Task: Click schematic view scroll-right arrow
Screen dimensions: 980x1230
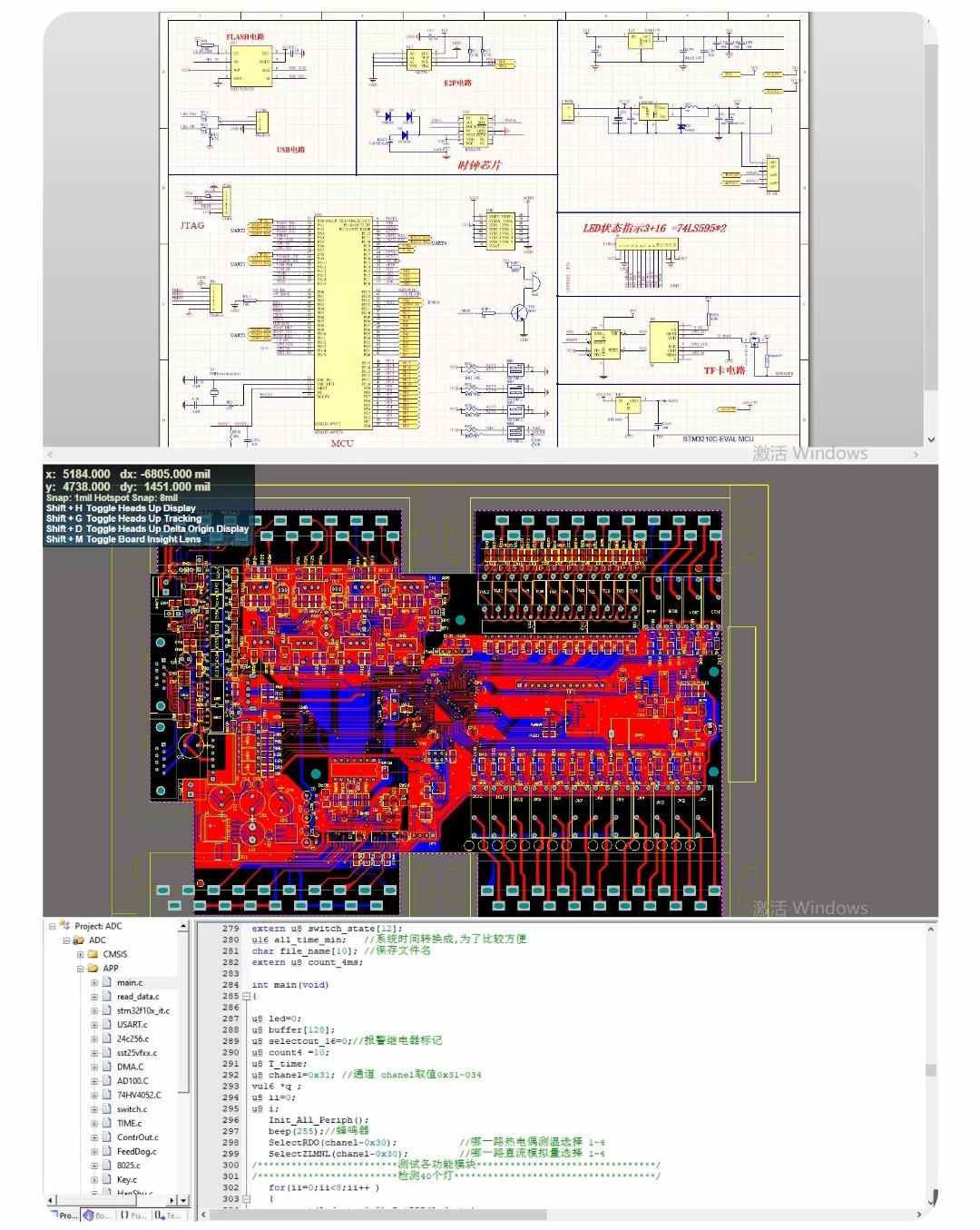Action: 916,454
